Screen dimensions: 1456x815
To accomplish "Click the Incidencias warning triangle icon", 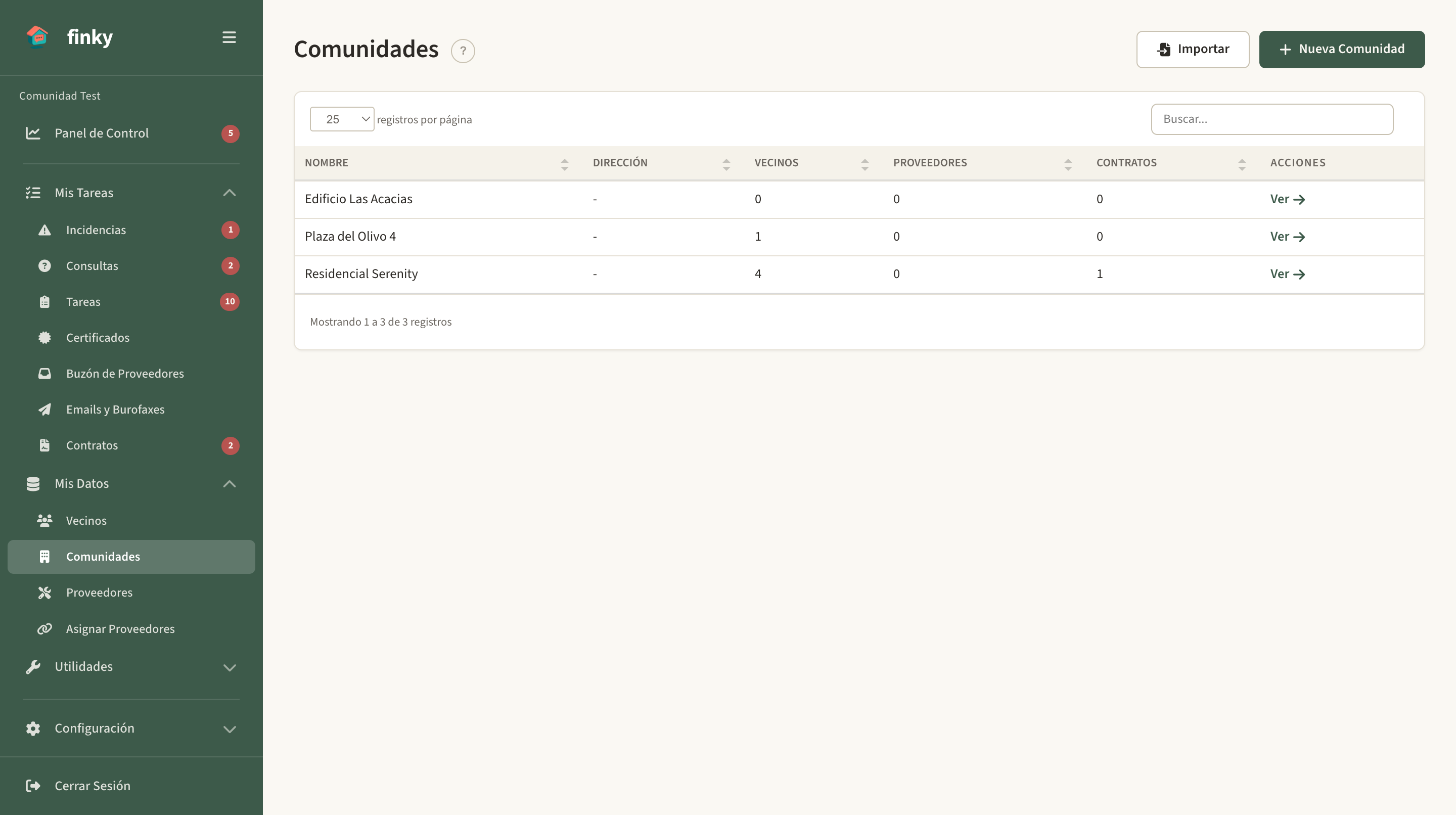I will click(44, 230).
